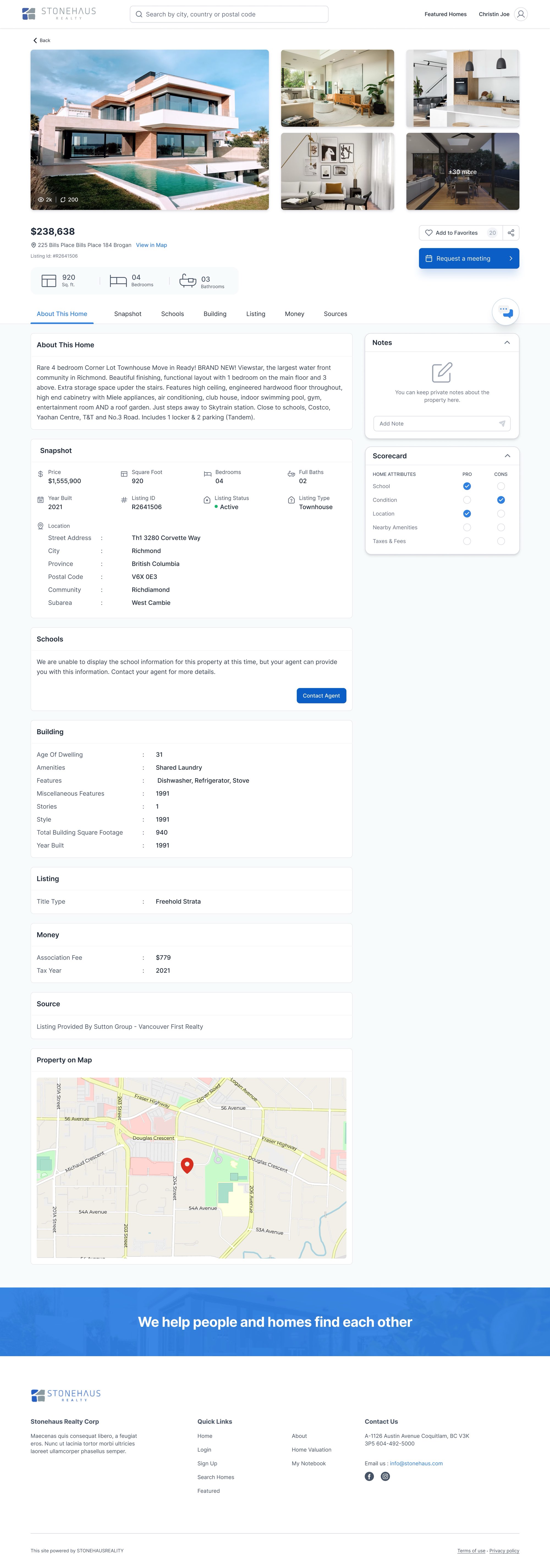
Task: Switch to the Building tab
Action: (215, 314)
